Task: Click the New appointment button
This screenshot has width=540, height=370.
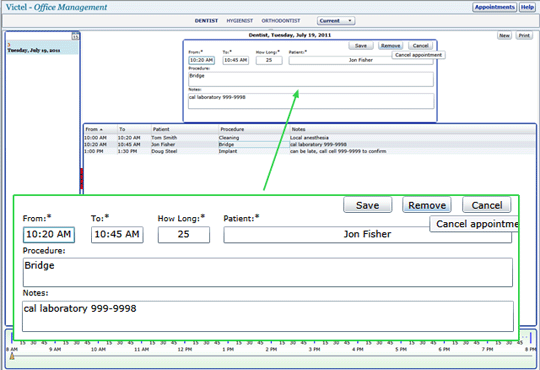Action: pos(504,35)
